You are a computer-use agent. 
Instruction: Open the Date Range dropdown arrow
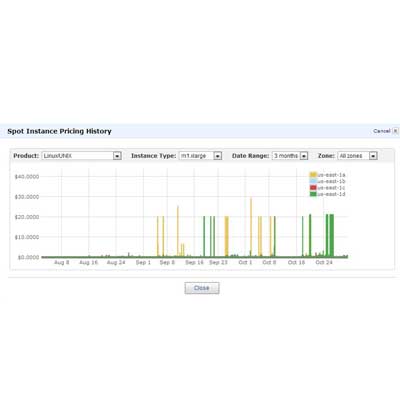(x=304, y=156)
